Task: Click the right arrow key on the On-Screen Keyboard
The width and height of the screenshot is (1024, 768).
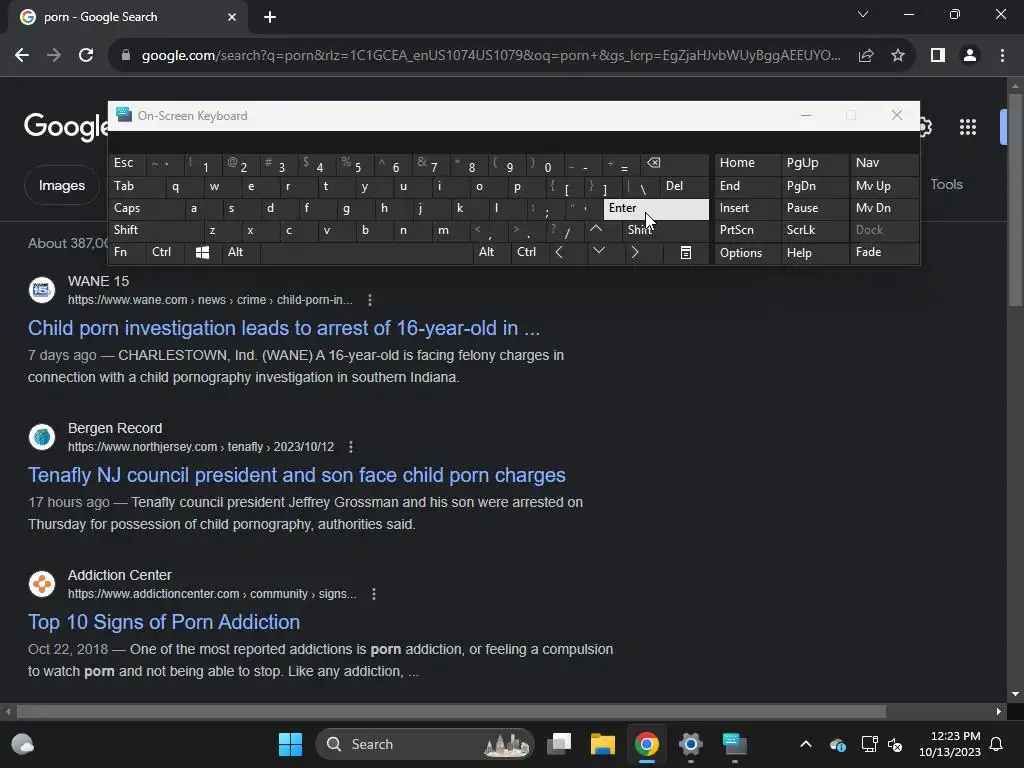Action: click(x=635, y=253)
